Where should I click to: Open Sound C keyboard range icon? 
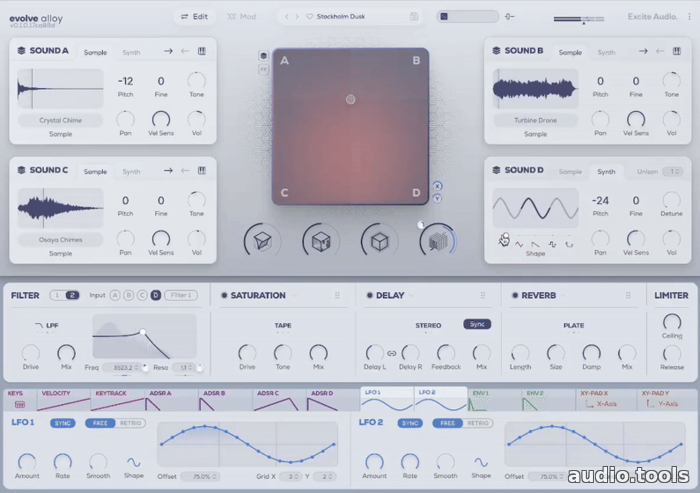pyautogui.click(x=202, y=170)
